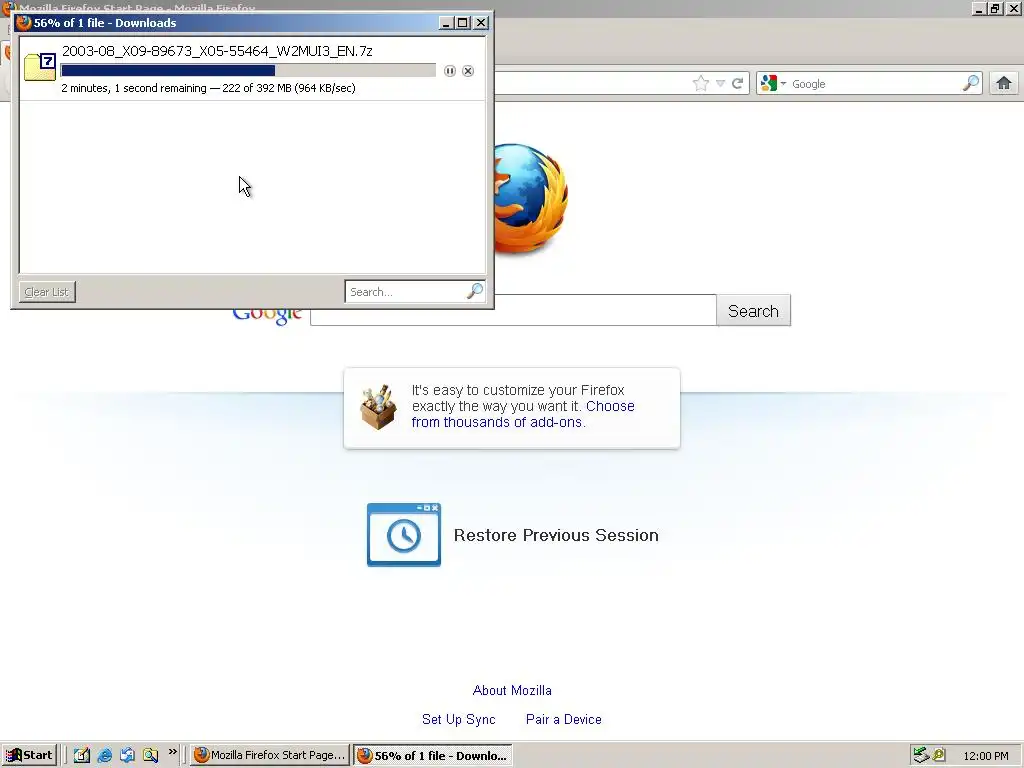Cancel the 7z file download
The image size is (1024, 768).
click(468, 71)
